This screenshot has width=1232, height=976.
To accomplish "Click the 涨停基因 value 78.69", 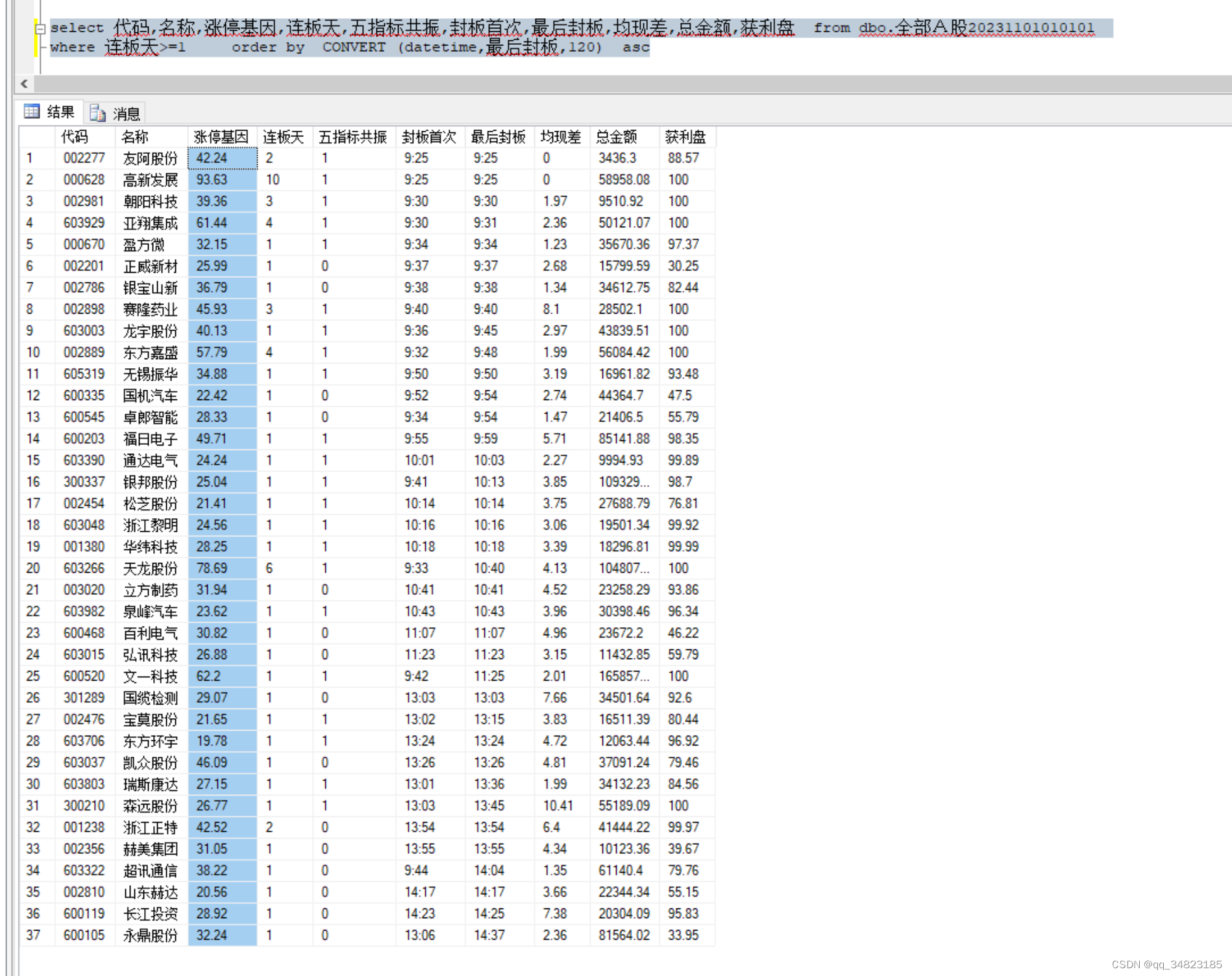I will point(223,568).
